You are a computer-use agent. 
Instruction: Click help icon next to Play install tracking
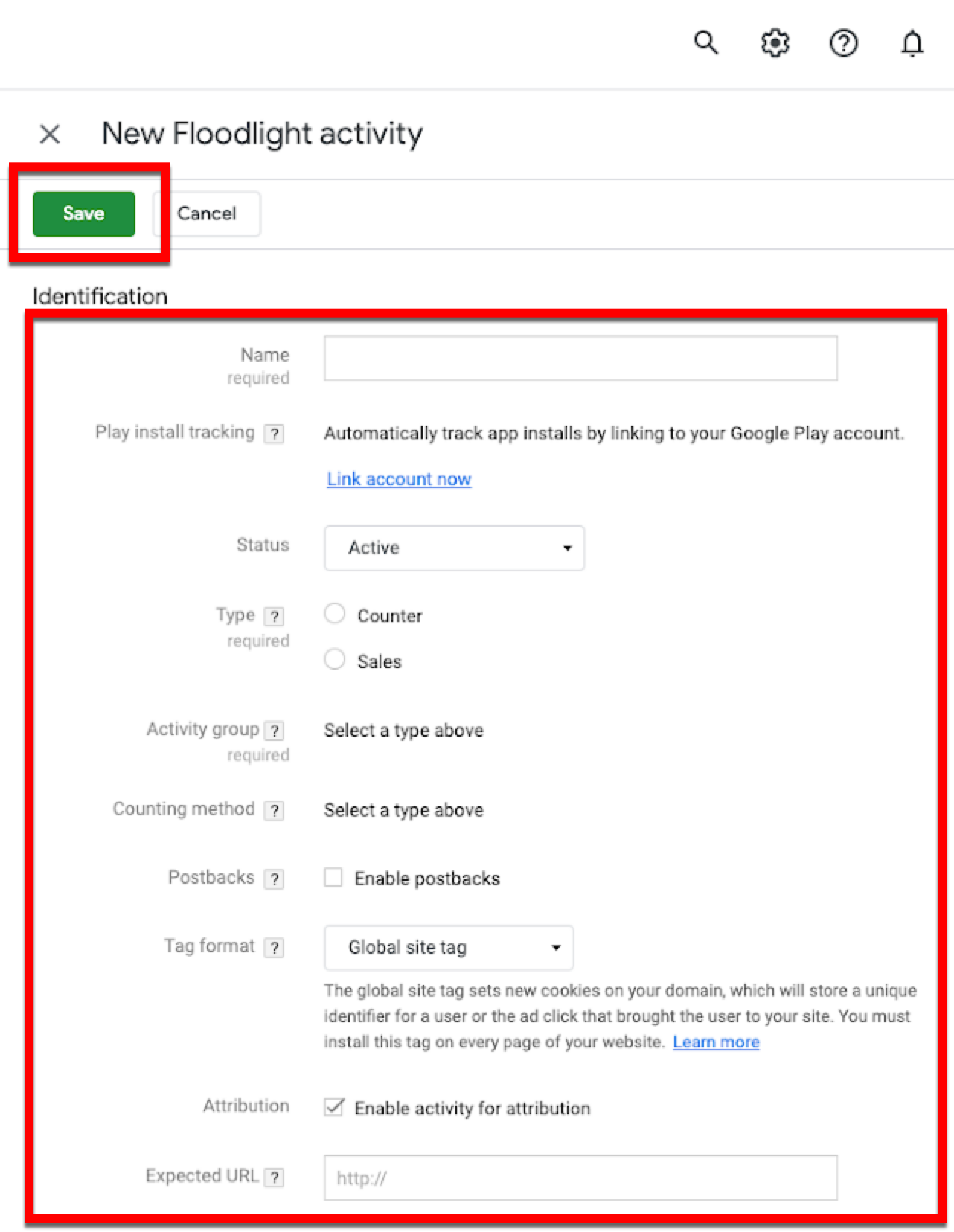pos(275,434)
